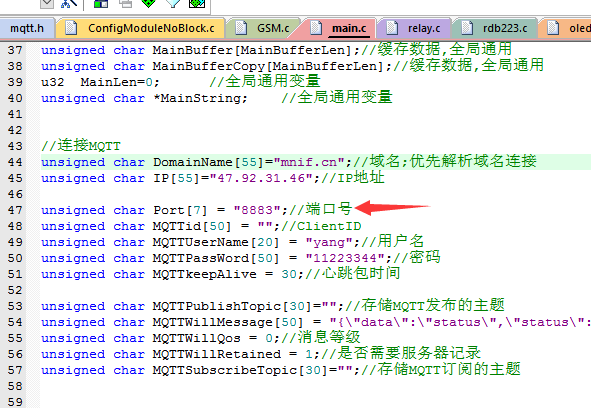Open Options for Target wand icon
Image resolution: width=591 pixels, height=408 pixels.
coord(69,3)
